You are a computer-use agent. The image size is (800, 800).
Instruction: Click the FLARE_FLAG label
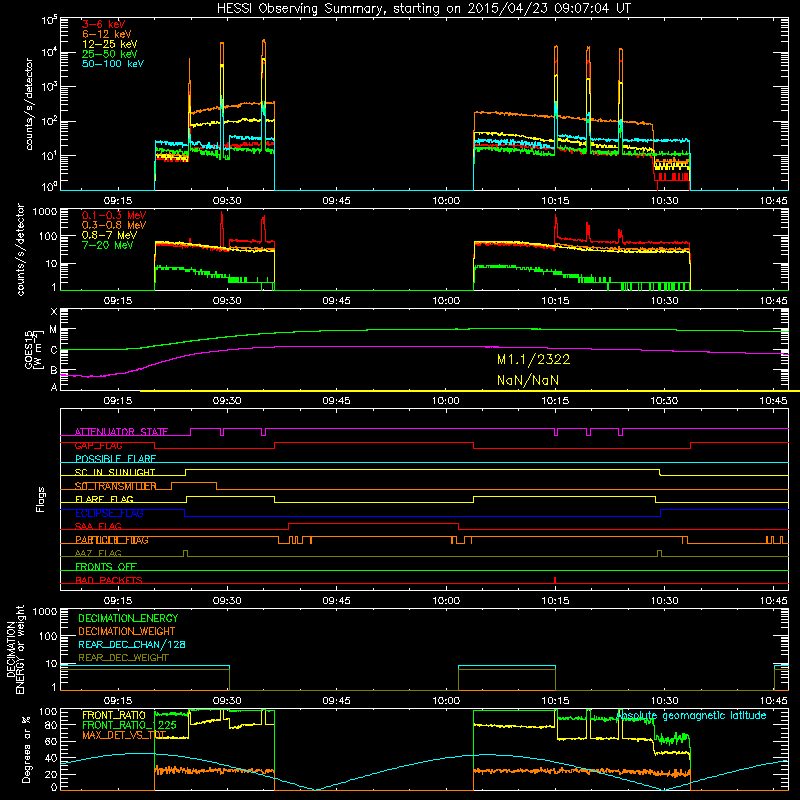click(x=104, y=499)
